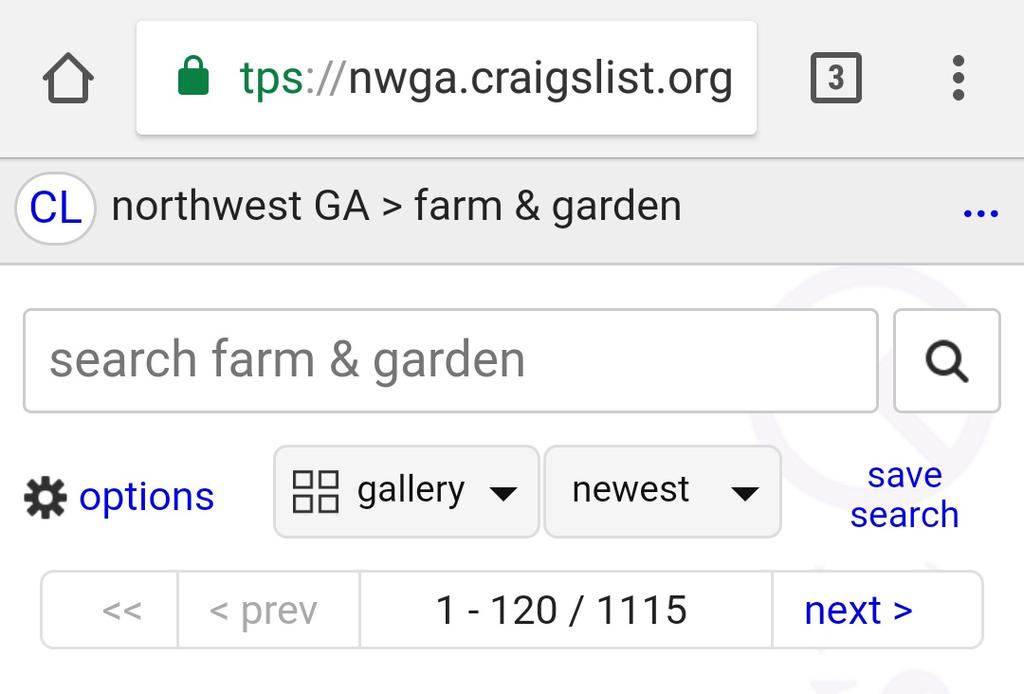Click the options text link
Viewport: 1024px width, 694px height.
point(146,497)
